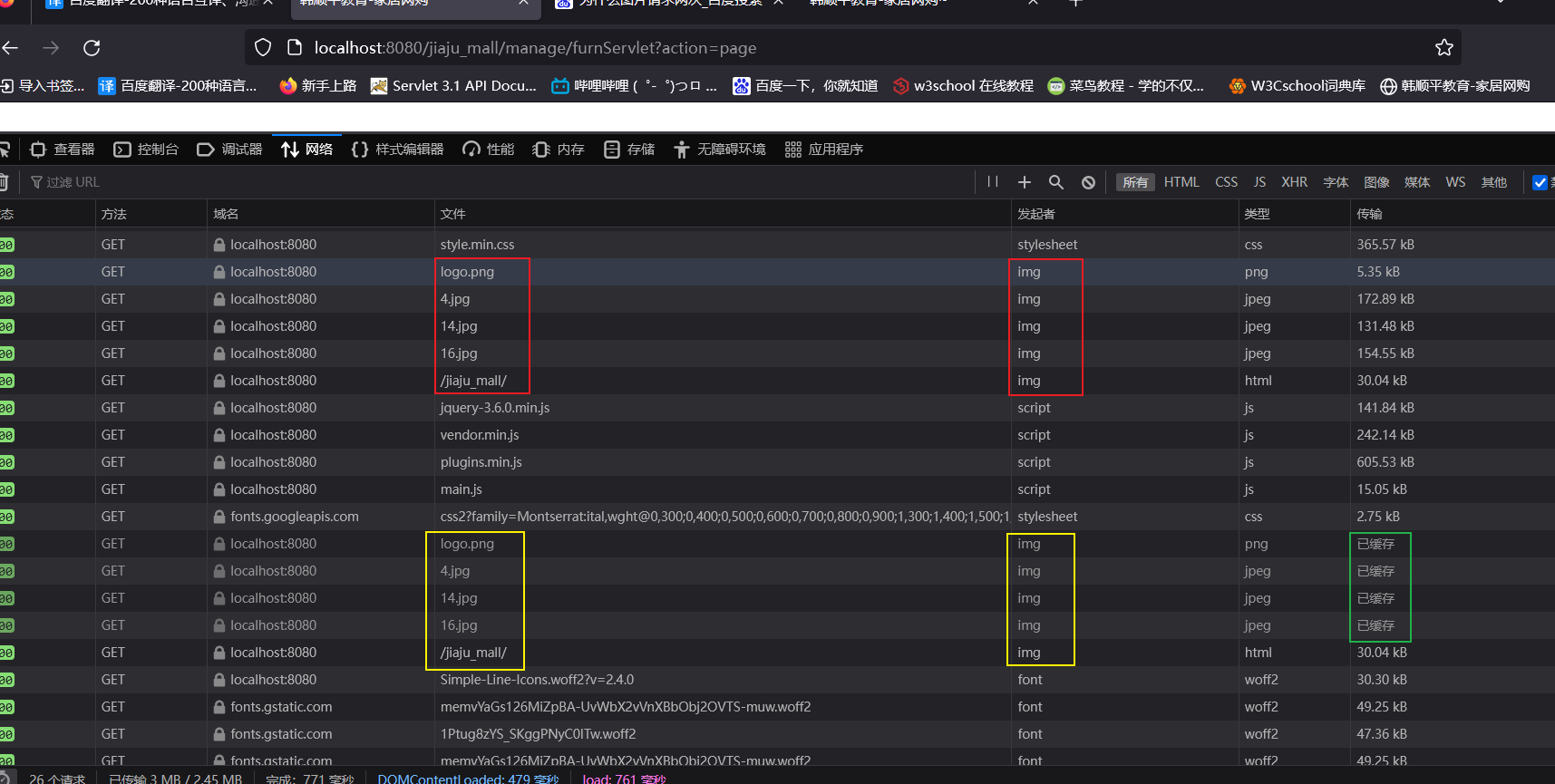Screen dimensions: 1555x784
Task: Filter requests by 字体 fonts
Action: [1336, 182]
